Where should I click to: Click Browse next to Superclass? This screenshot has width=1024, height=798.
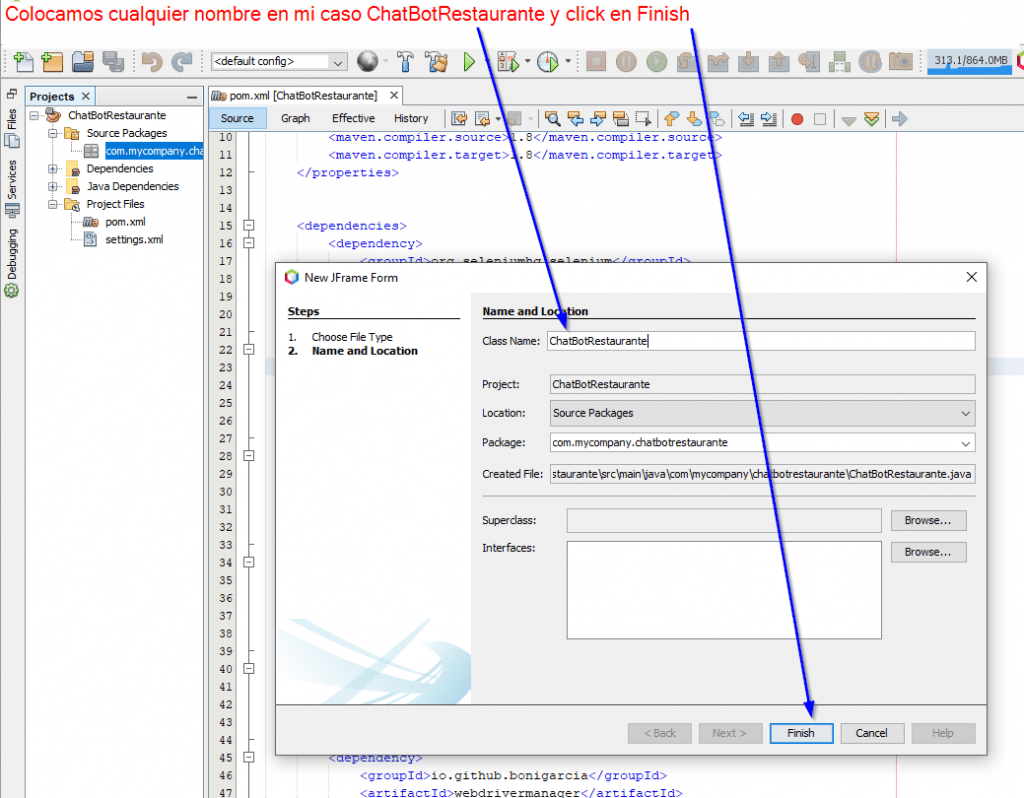click(x=927, y=521)
